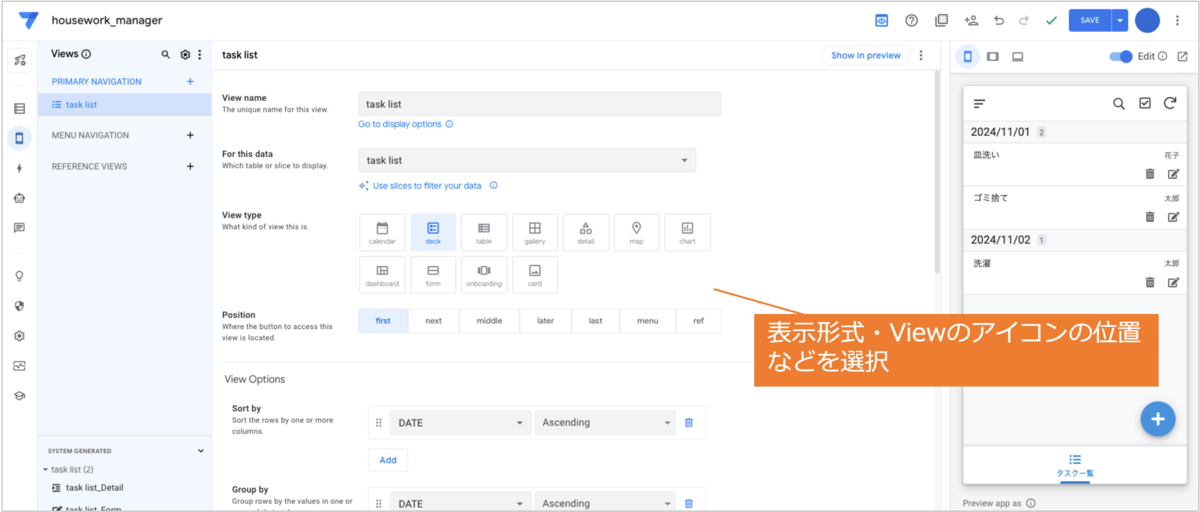Select the onboarding view type
This screenshot has height=512, width=1200.
click(484, 274)
